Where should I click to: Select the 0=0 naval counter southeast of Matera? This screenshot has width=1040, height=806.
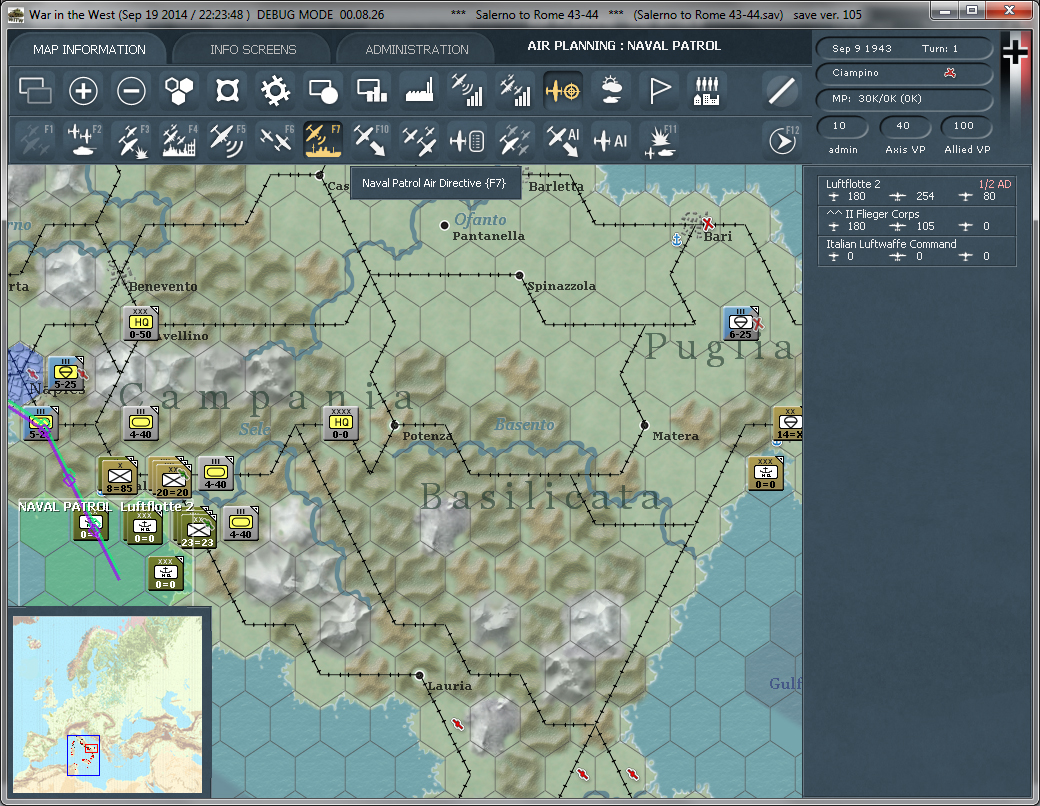(x=765, y=473)
